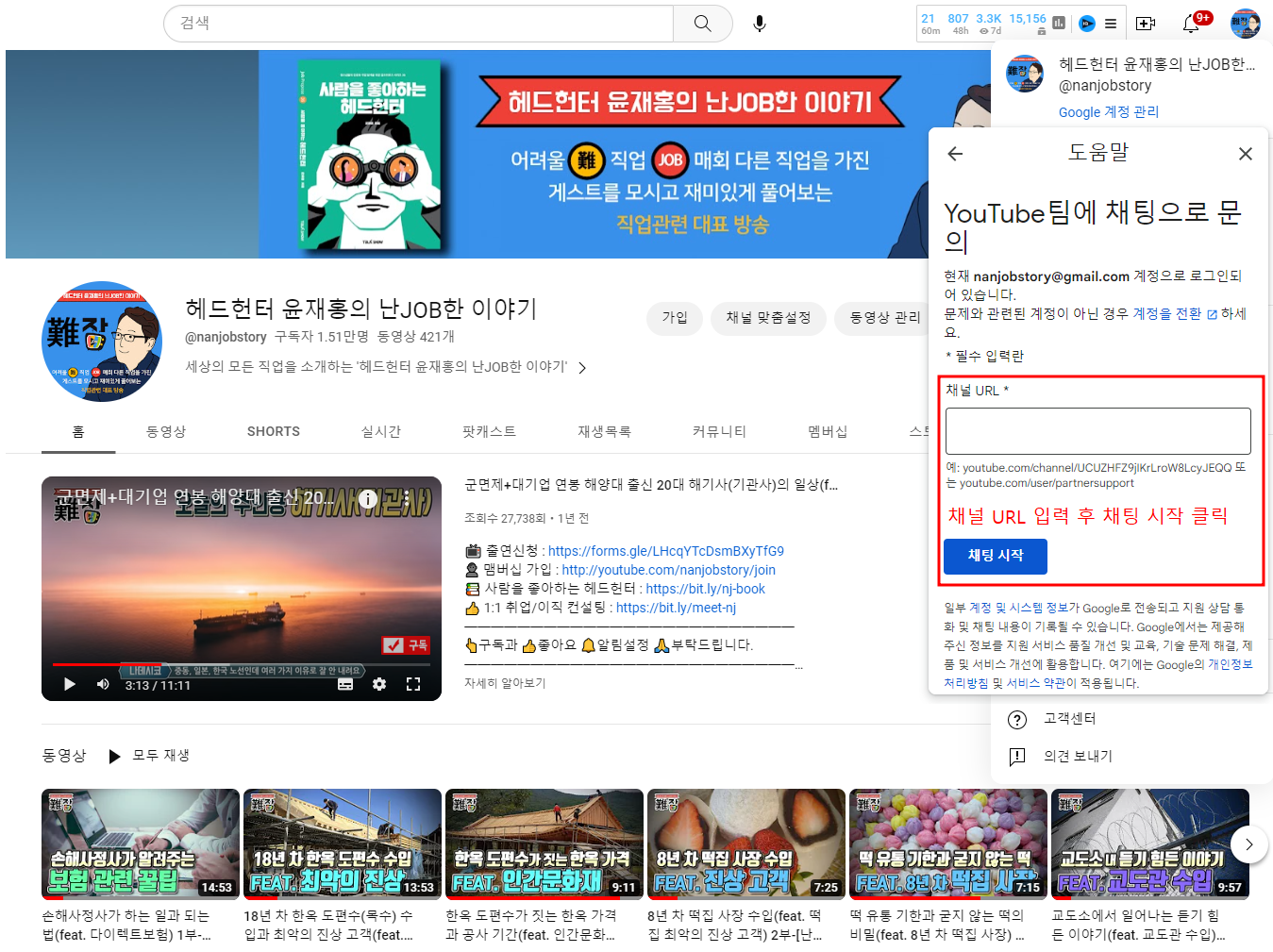Click the 채팅 시작 button
Viewport: 1273px width, 952px height.
coord(996,557)
